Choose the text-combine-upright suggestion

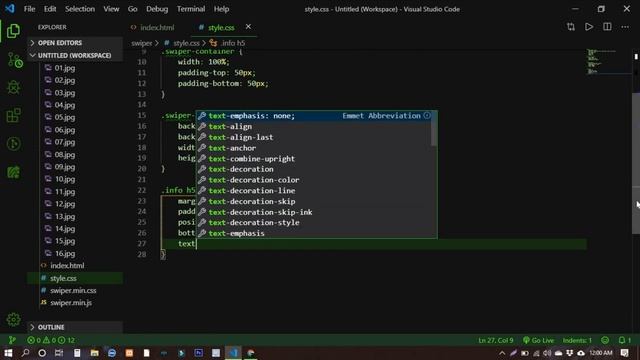coord(313,158)
